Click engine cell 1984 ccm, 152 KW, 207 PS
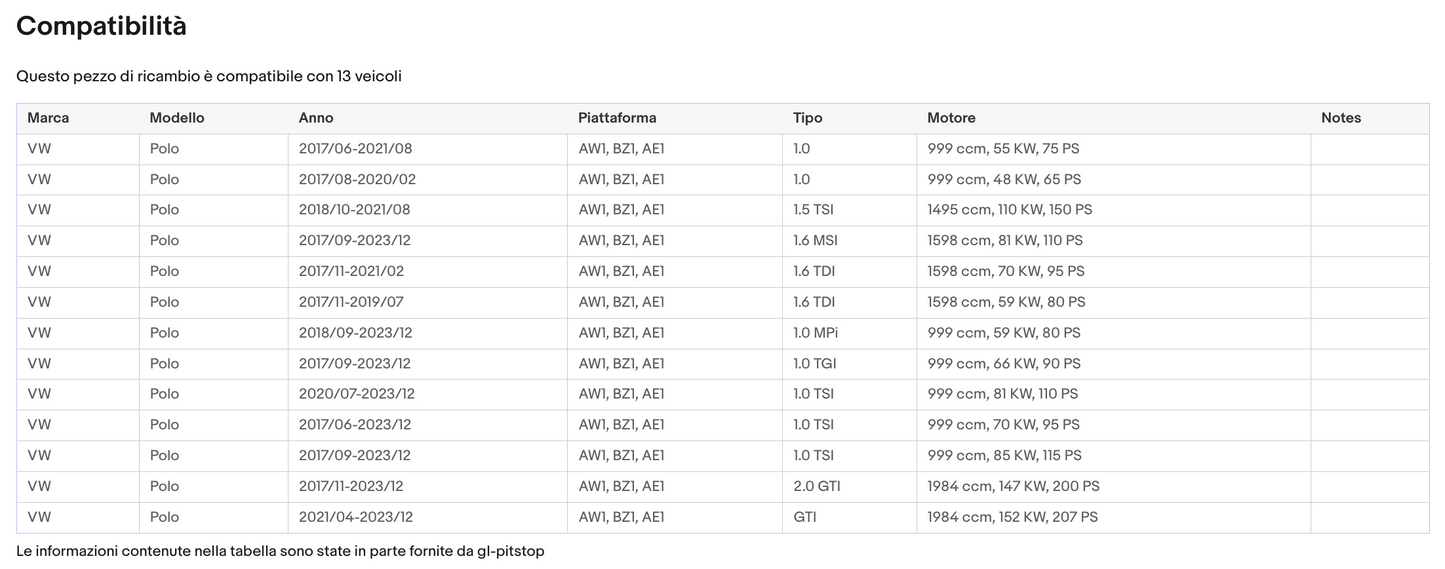1445x569 pixels. tap(1012, 517)
